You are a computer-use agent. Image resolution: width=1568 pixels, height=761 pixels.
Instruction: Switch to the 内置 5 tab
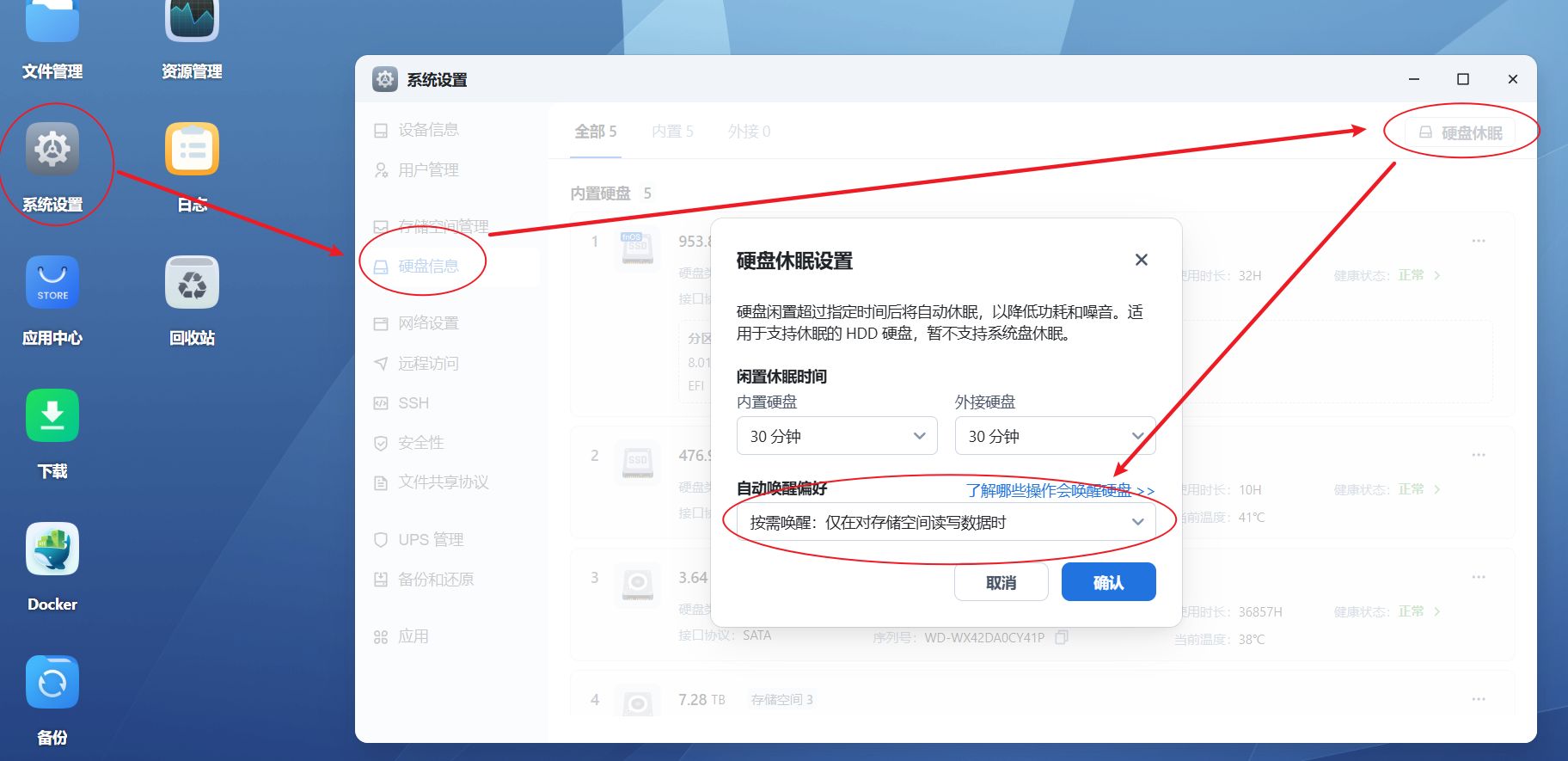pyautogui.click(x=672, y=132)
